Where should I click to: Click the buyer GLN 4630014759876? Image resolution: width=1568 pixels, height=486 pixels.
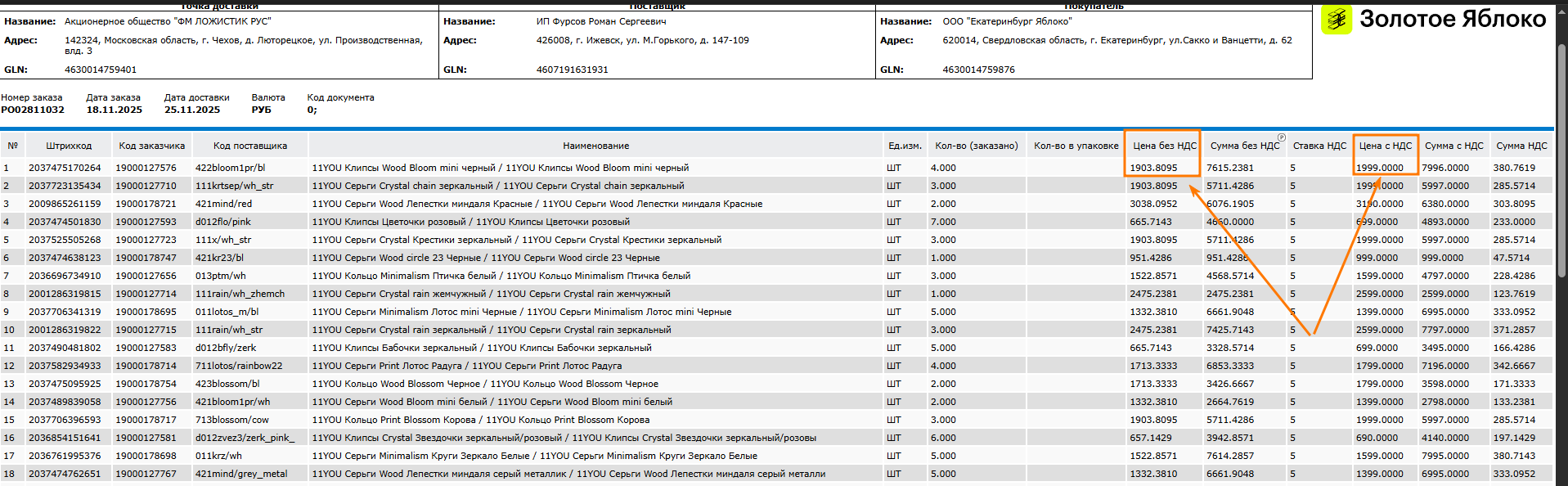pyautogui.click(x=979, y=70)
